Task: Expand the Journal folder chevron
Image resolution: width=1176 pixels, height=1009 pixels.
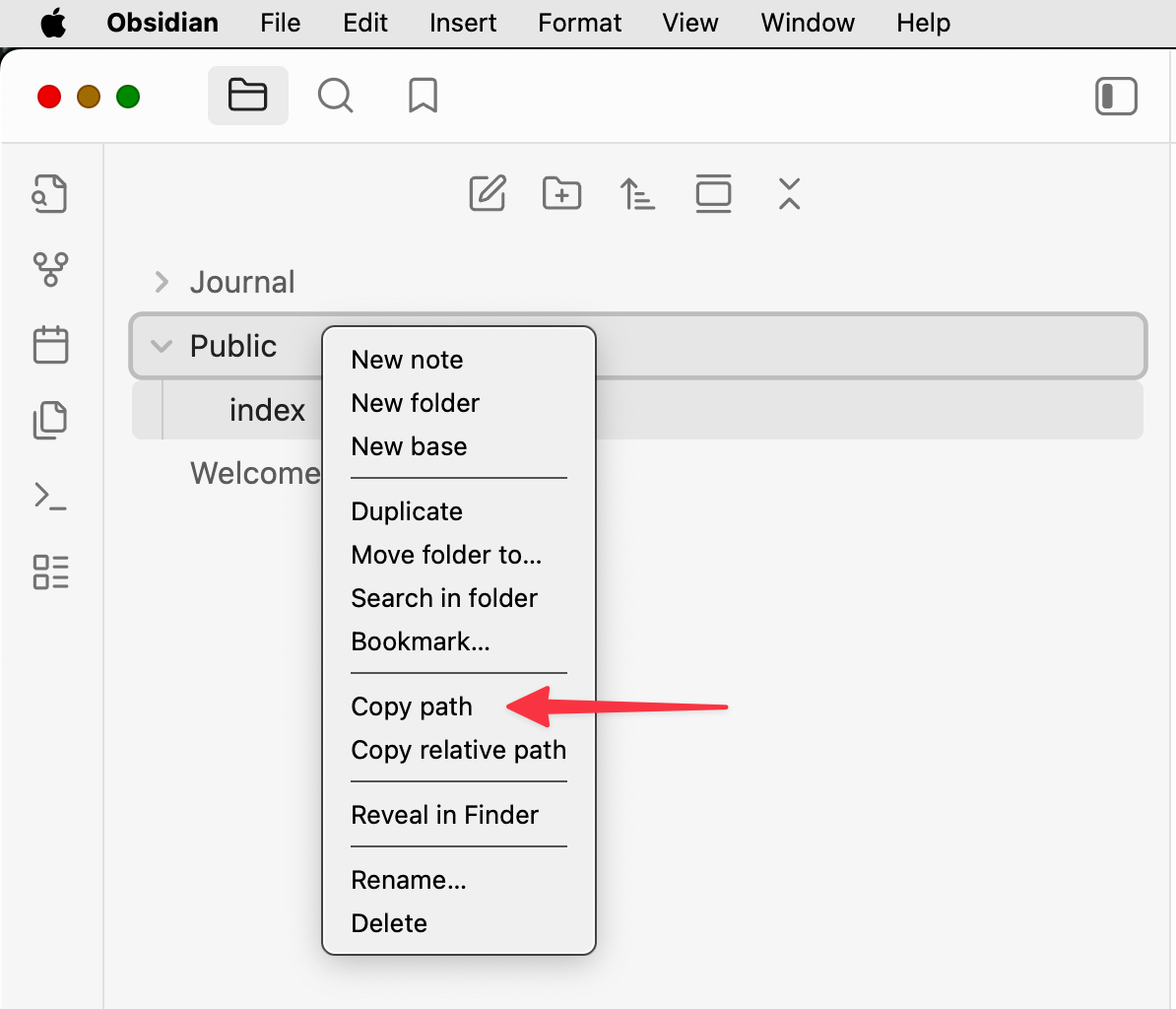Action: 162,283
